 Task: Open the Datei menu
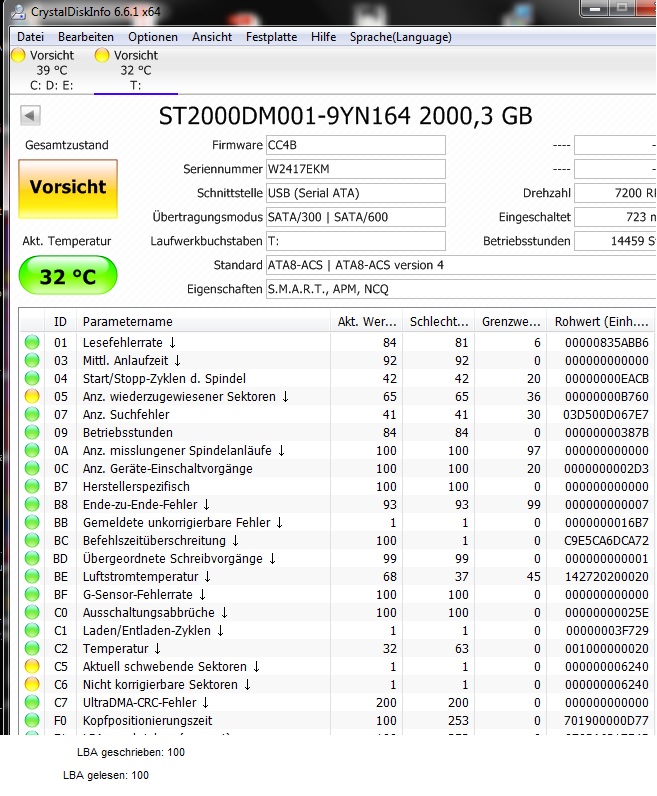30,37
